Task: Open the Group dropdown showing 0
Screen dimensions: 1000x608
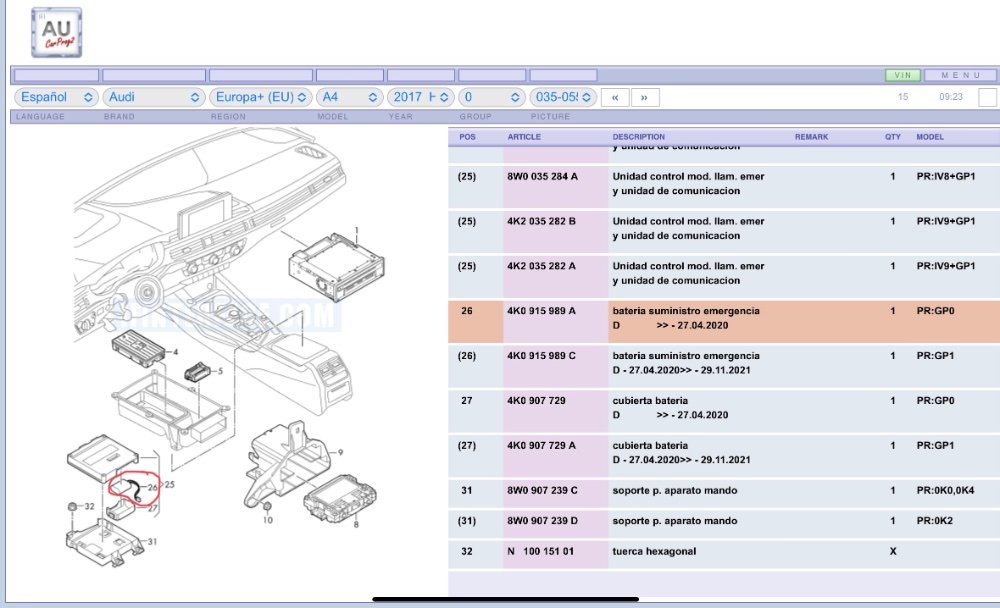Action: click(x=492, y=97)
